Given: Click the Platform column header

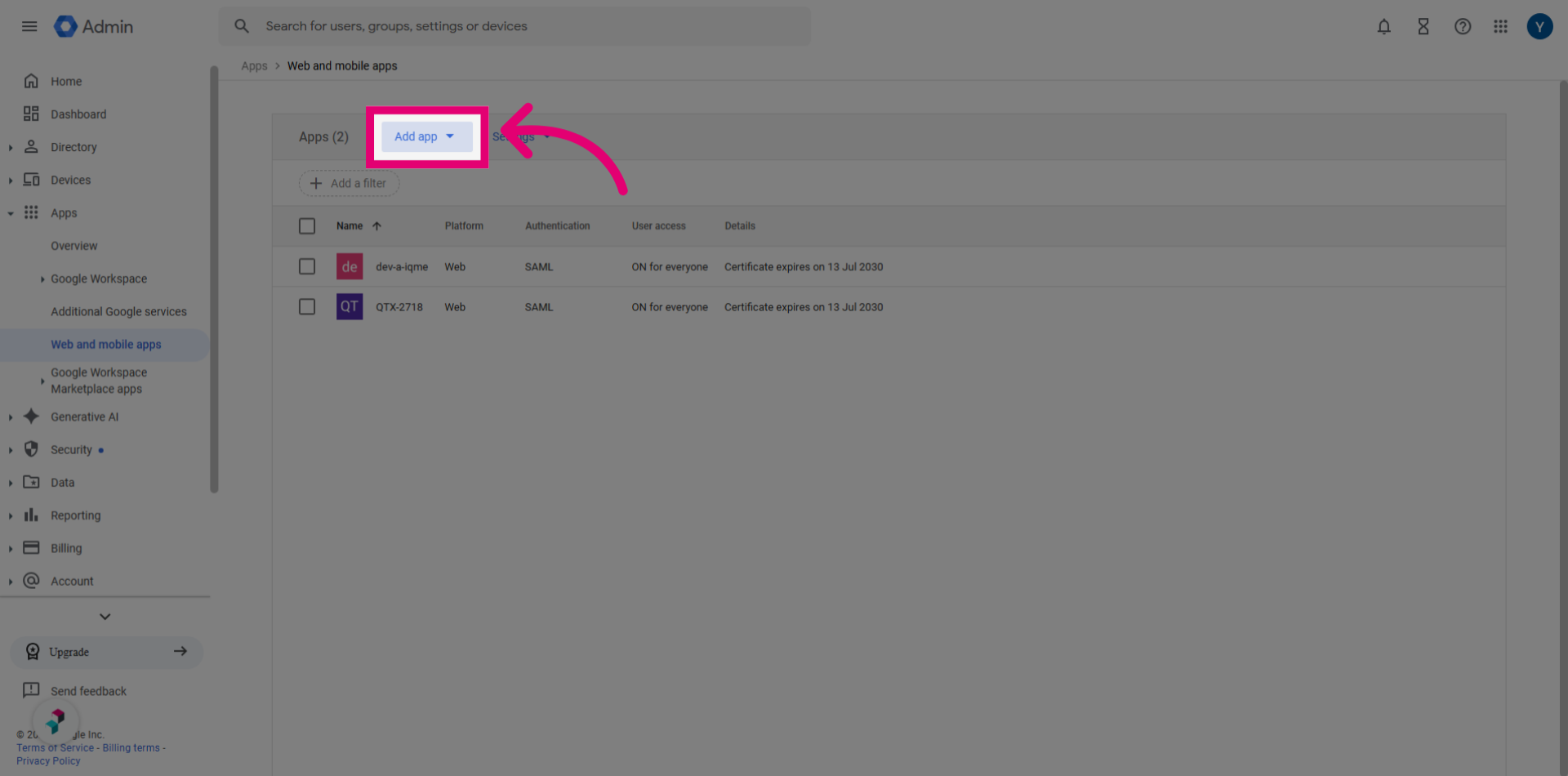Looking at the screenshot, I should pos(464,226).
